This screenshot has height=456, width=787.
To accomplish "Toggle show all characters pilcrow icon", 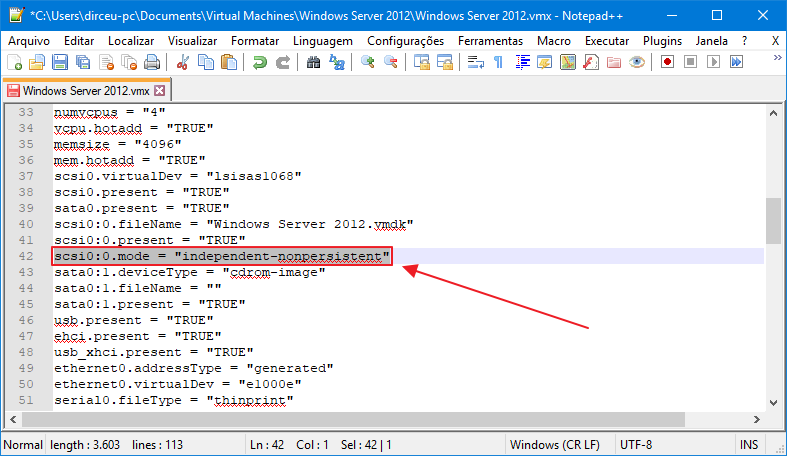I will 498,63.
